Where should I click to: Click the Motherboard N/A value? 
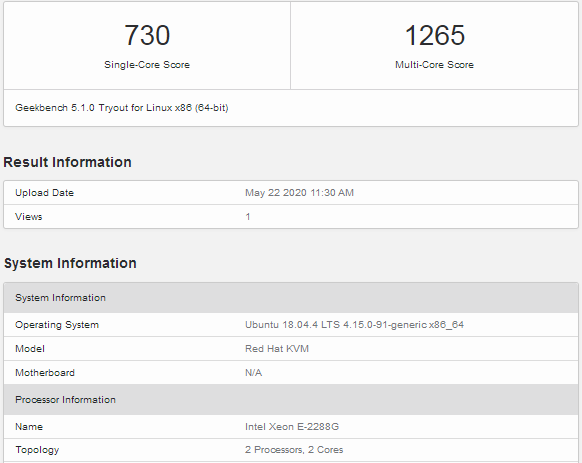(254, 372)
